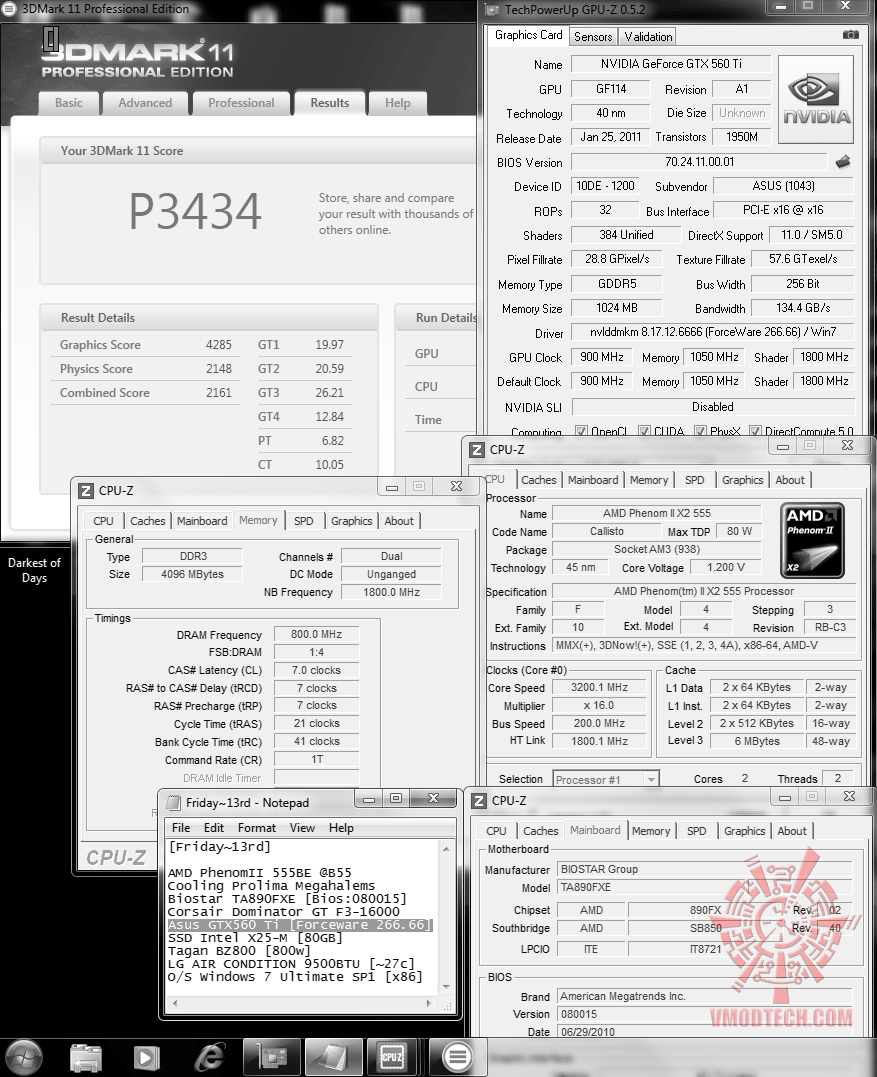The width and height of the screenshot is (877, 1077).
Task: Click the 3DMark 11 title bar icon
Action: coord(9,9)
